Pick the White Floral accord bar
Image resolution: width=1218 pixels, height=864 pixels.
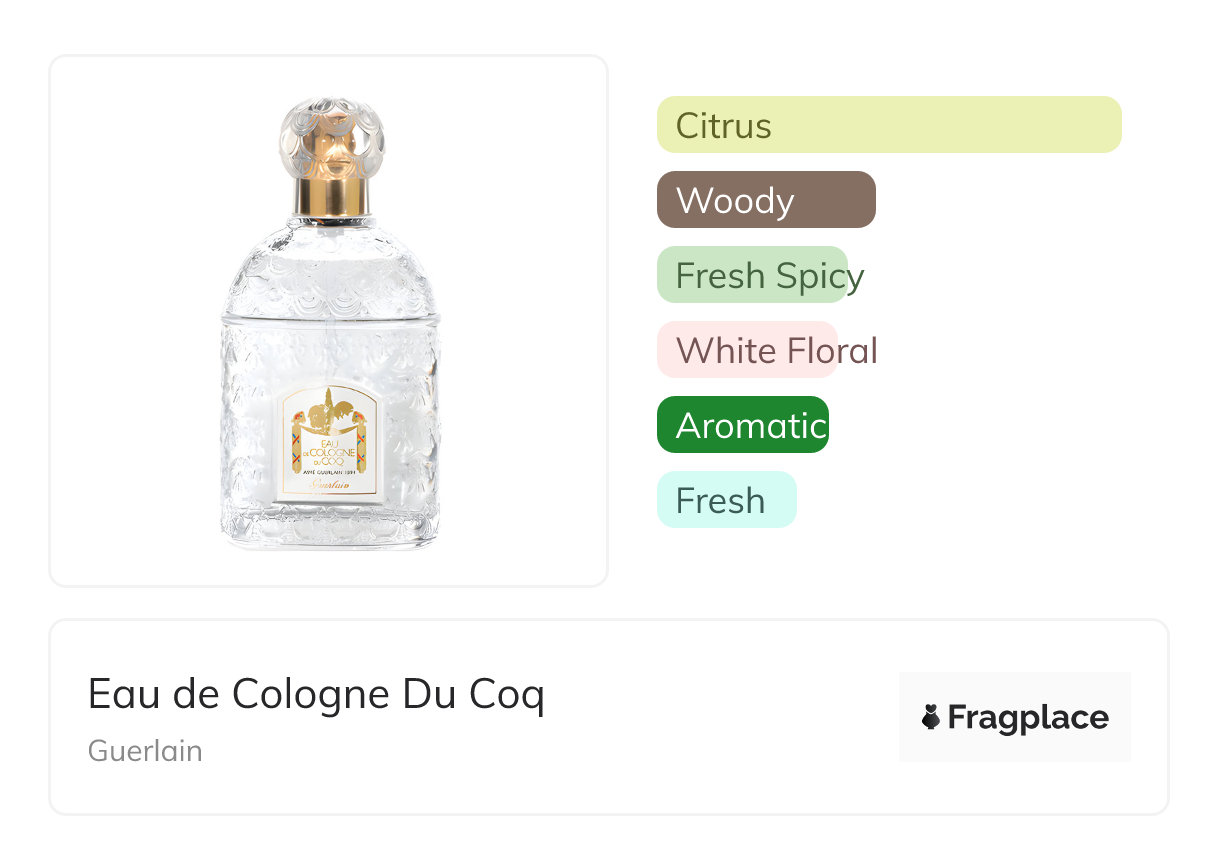click(746, 350)
